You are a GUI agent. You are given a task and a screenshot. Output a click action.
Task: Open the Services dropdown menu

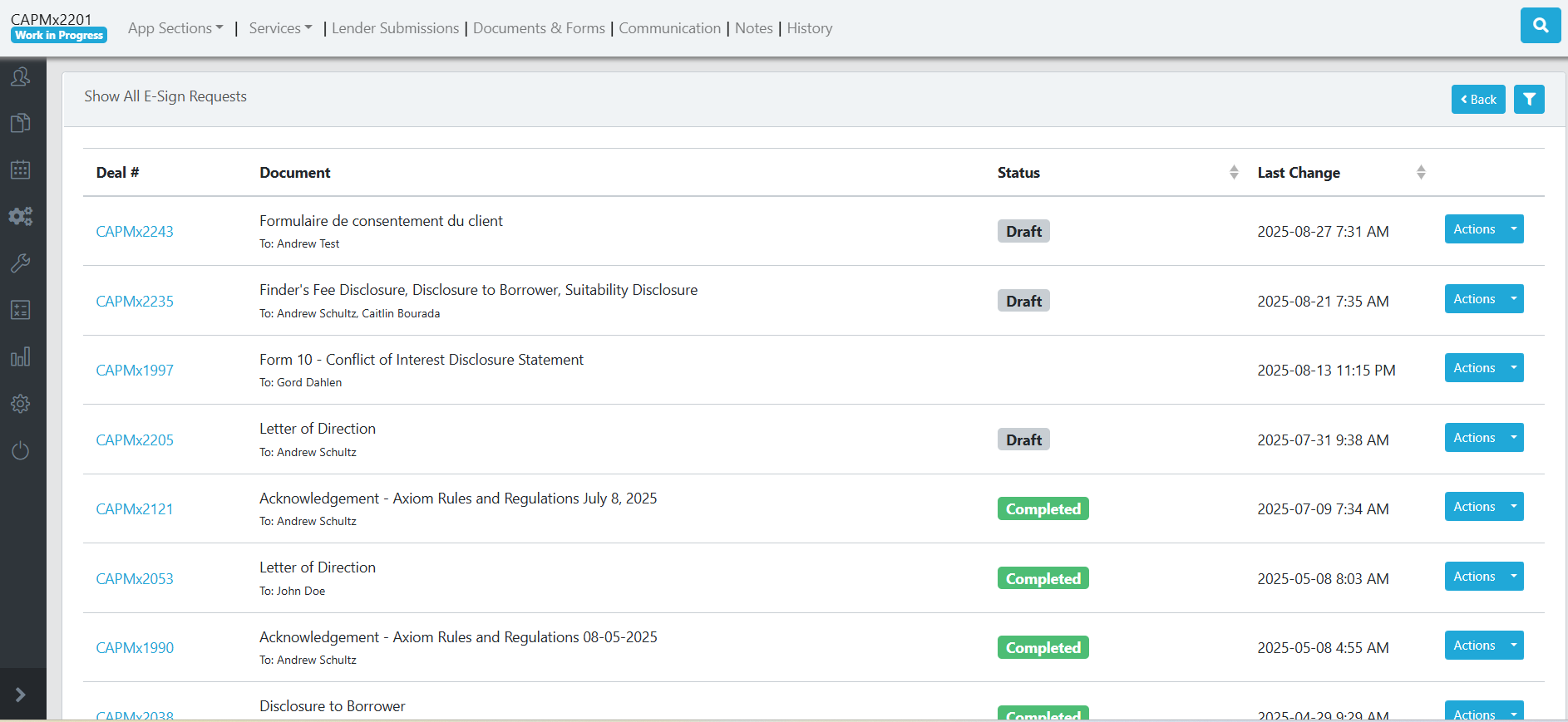point(280,28)
